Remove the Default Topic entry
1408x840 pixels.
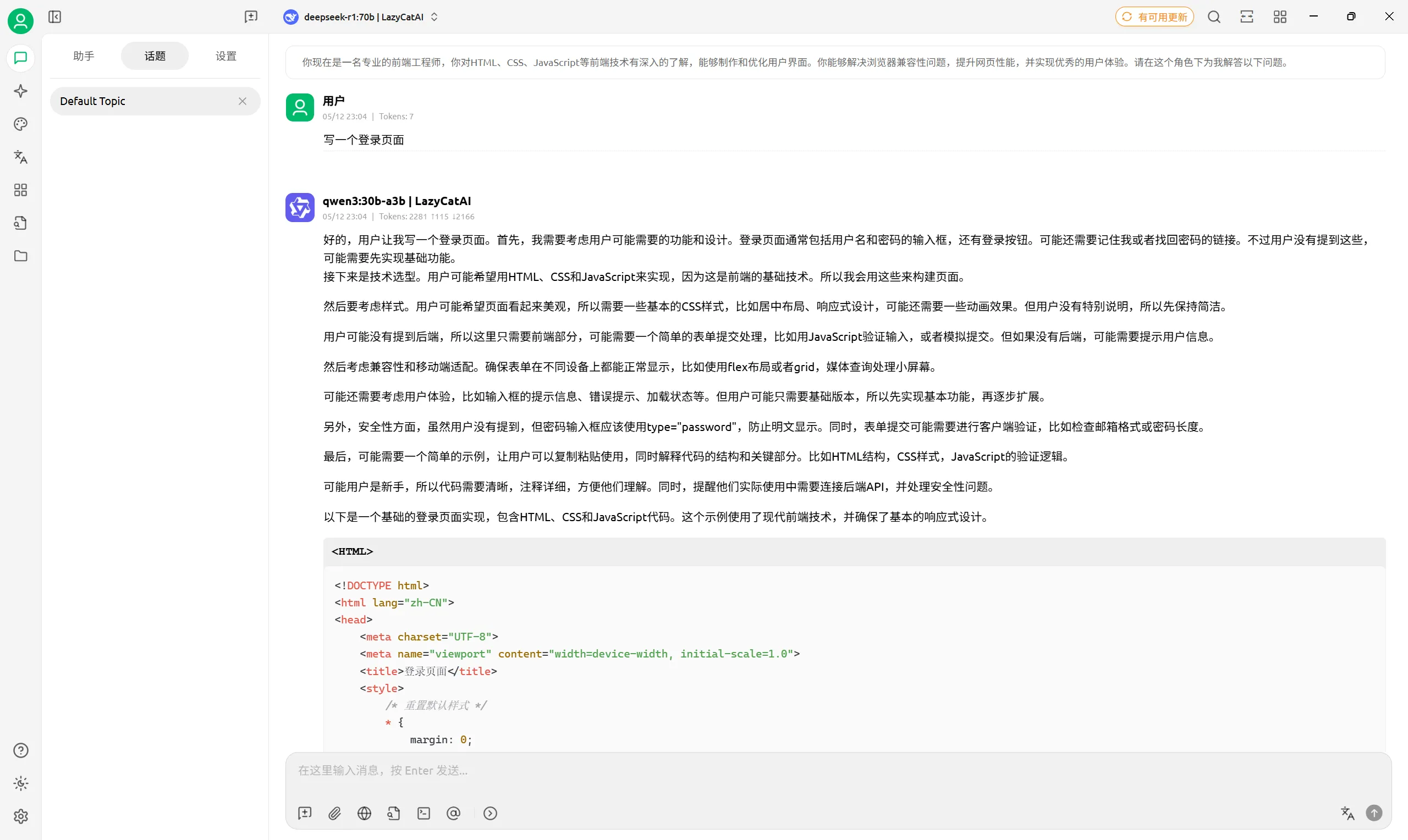click(243, 101)
